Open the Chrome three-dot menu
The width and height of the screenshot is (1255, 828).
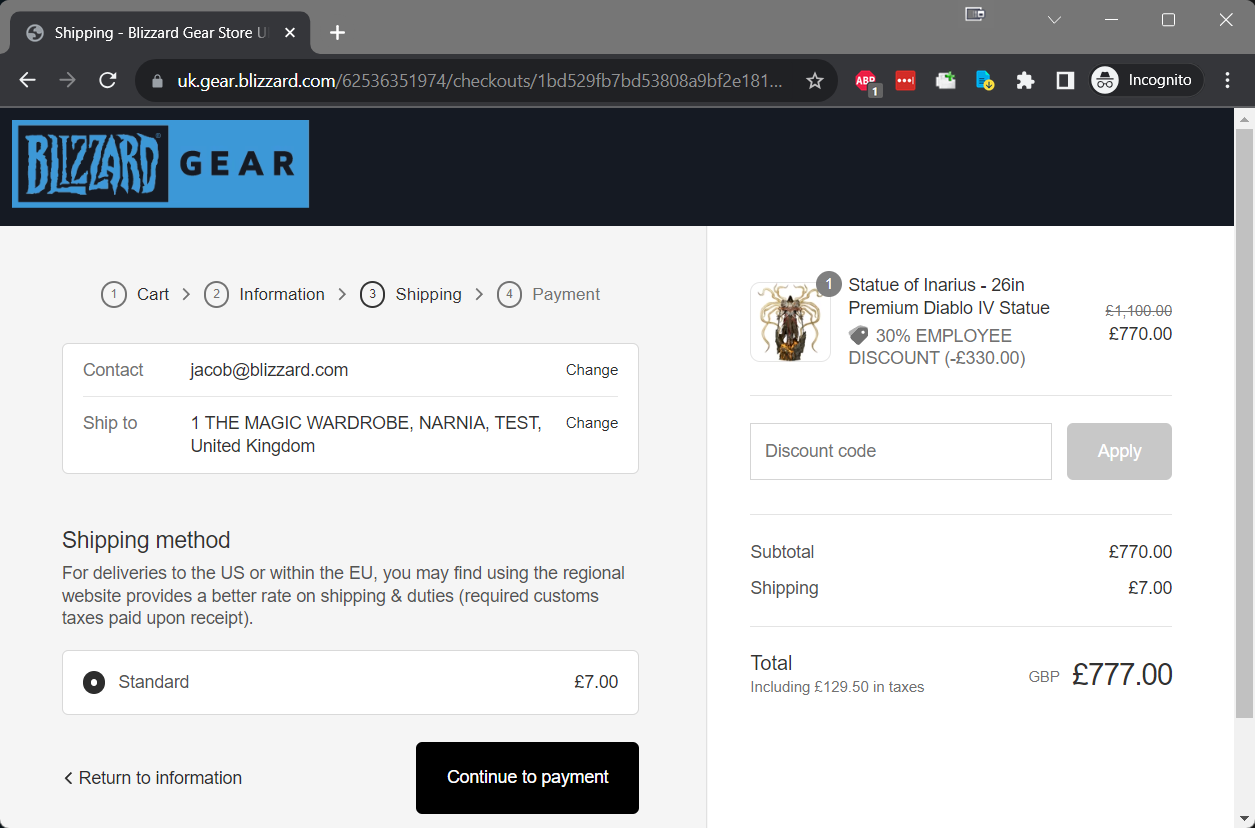[1228, 80]
